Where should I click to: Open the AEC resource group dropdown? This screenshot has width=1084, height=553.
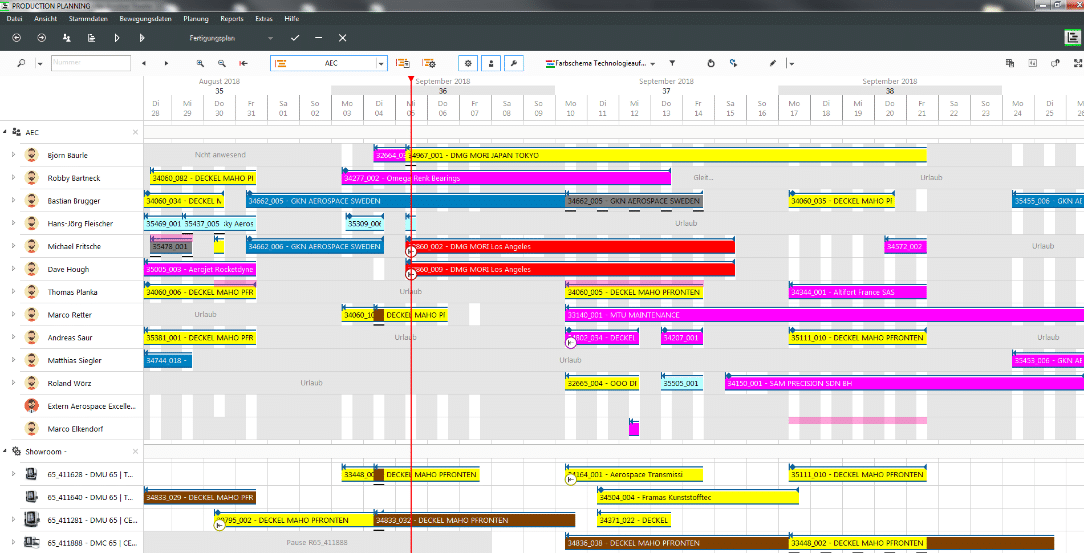pyautogui.click(x=381, y=63)
